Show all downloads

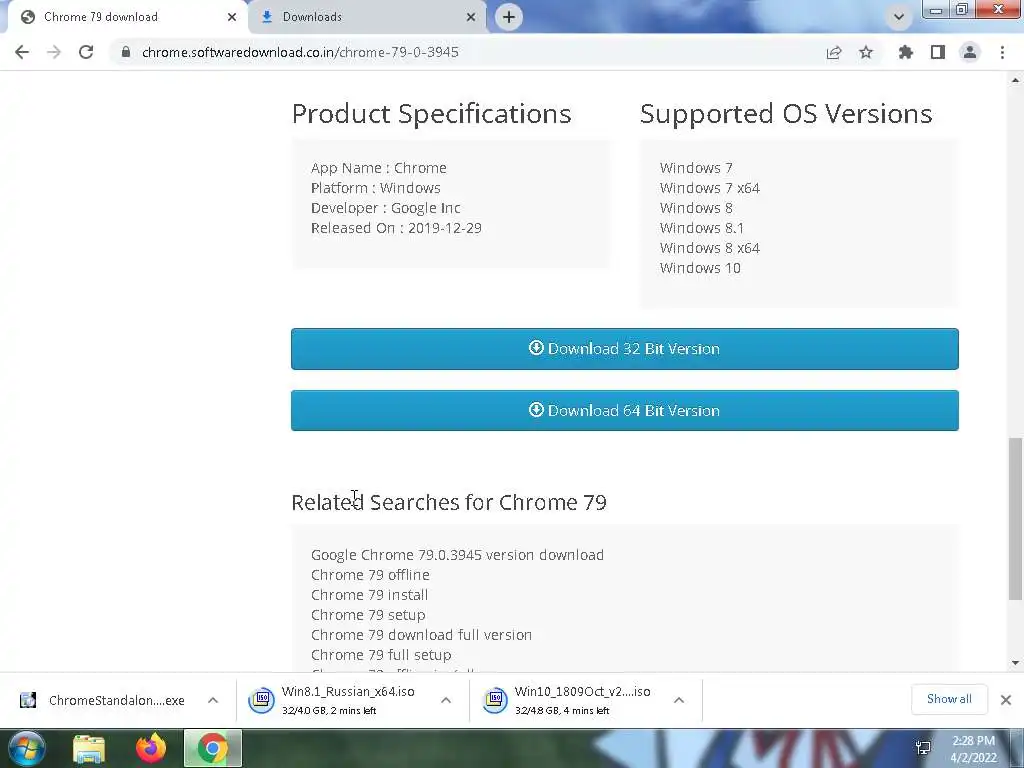tap(949, 699)
